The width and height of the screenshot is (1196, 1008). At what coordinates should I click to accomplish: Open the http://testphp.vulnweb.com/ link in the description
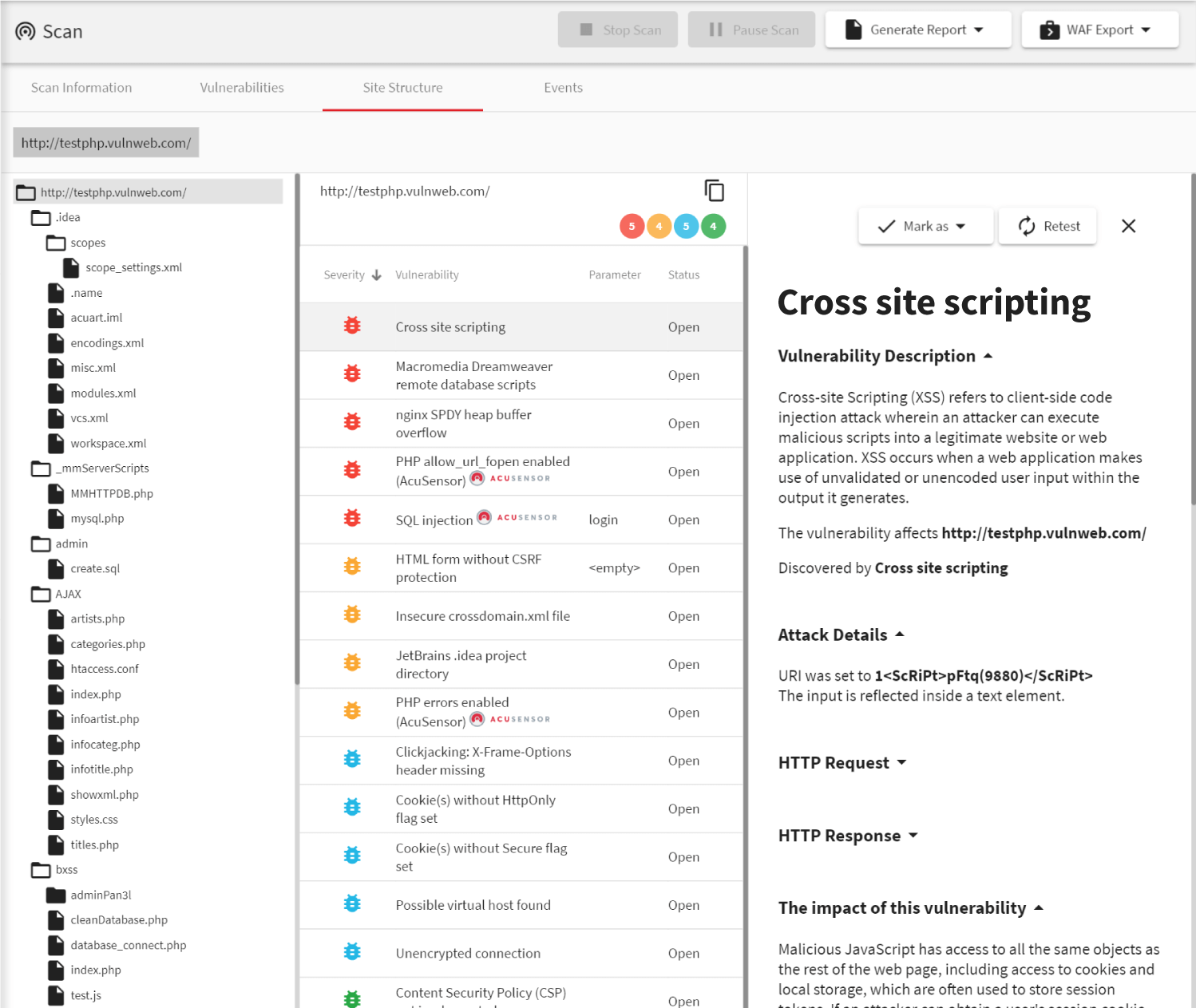click(1044, 532)
